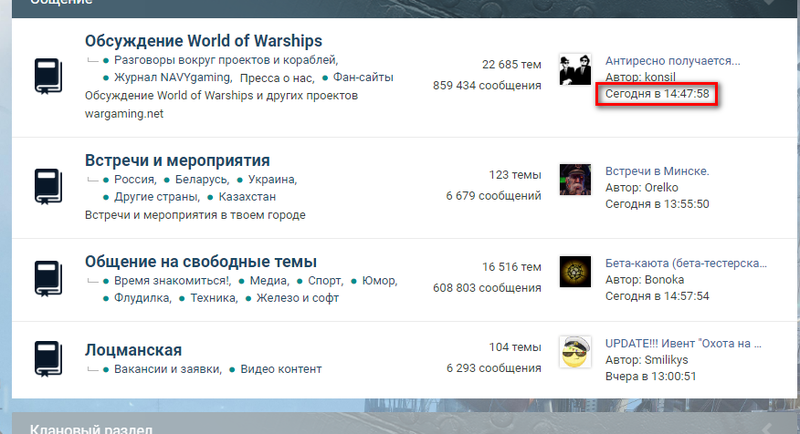Viewport: 800px width, 434px height.
Task: Go to Фан-сайты subforum
Action: (363, 78)
